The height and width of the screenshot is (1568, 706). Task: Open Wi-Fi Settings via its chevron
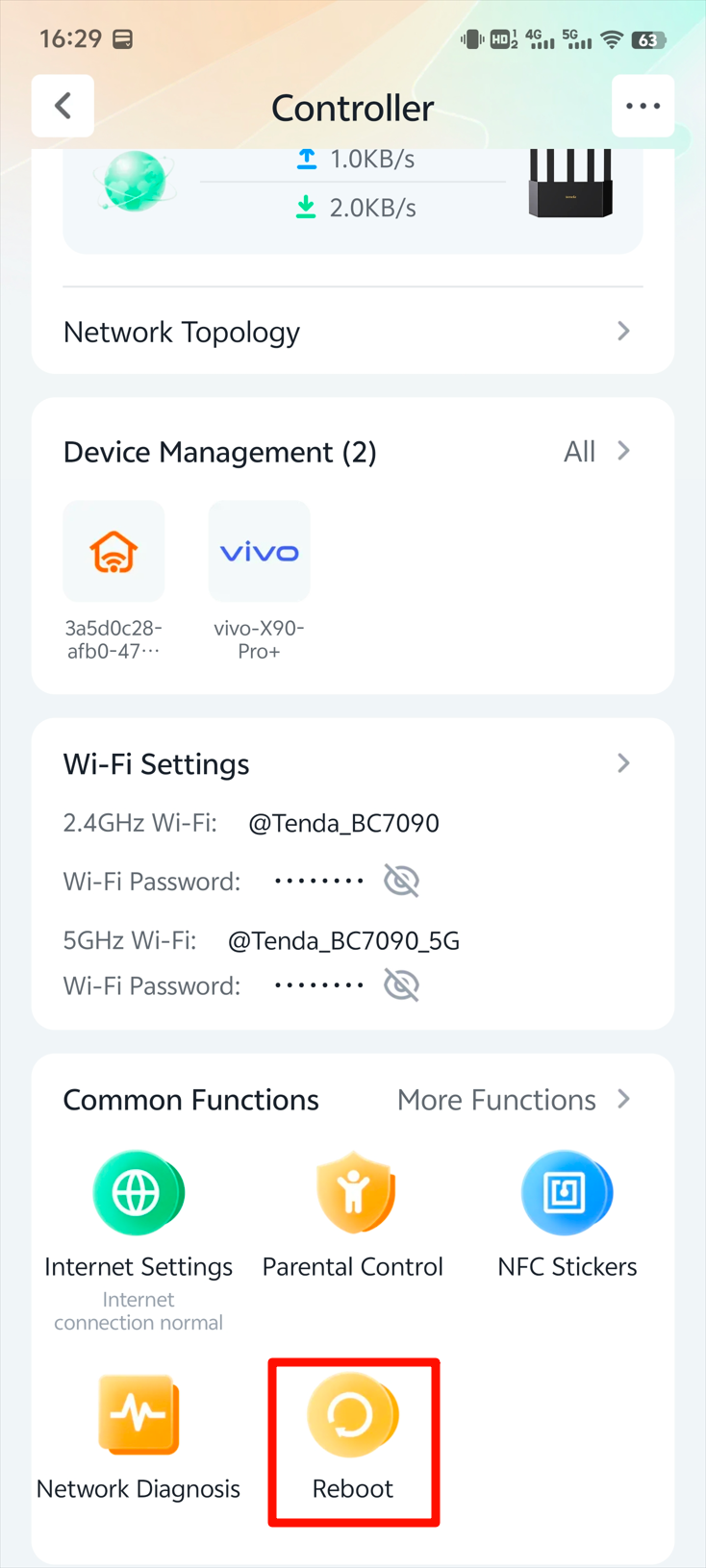click(623, 762)
